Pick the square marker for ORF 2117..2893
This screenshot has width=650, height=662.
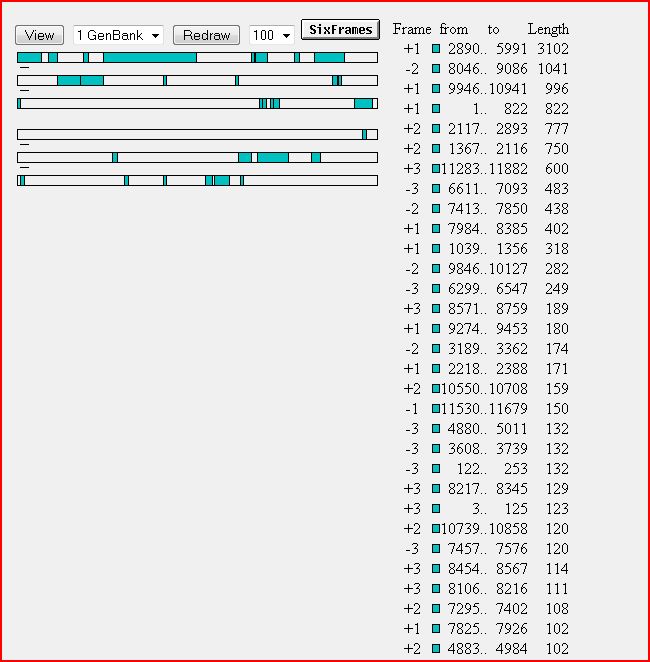pyautogui.click(x=436, y=129)
